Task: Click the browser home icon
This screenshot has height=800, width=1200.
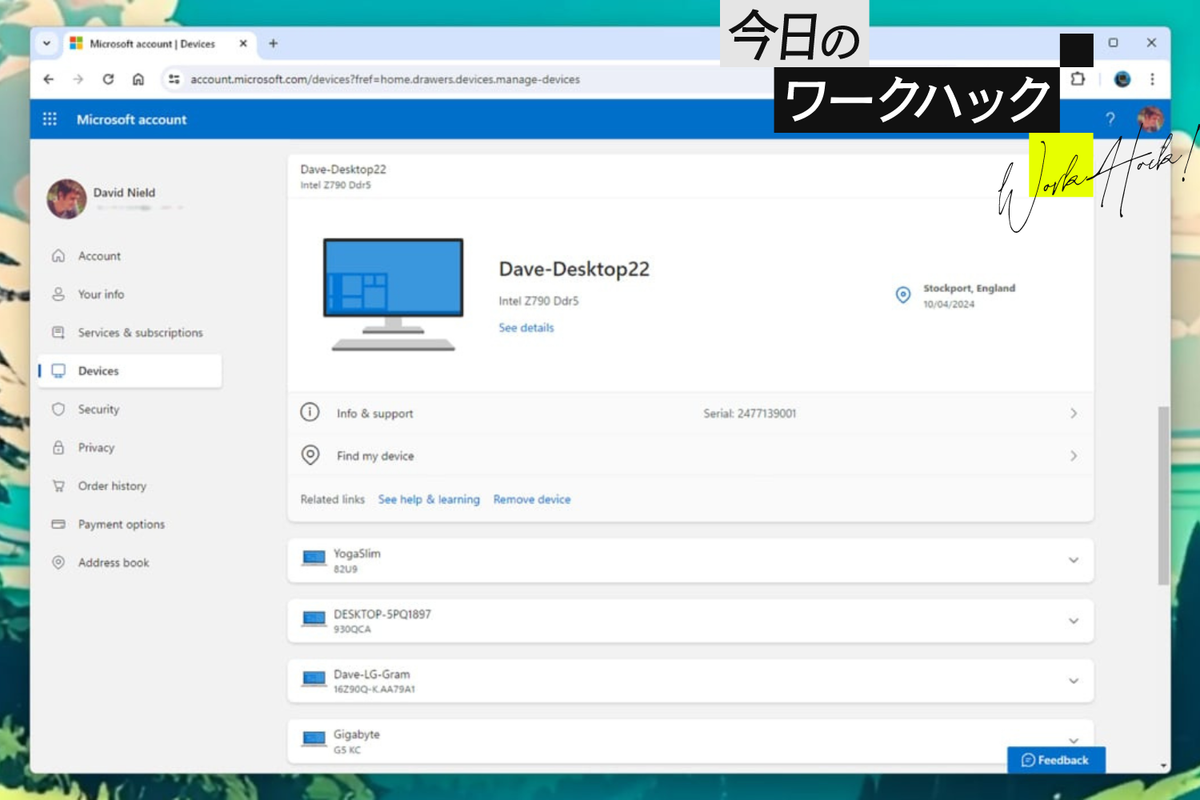Action: tap(138, 79)
